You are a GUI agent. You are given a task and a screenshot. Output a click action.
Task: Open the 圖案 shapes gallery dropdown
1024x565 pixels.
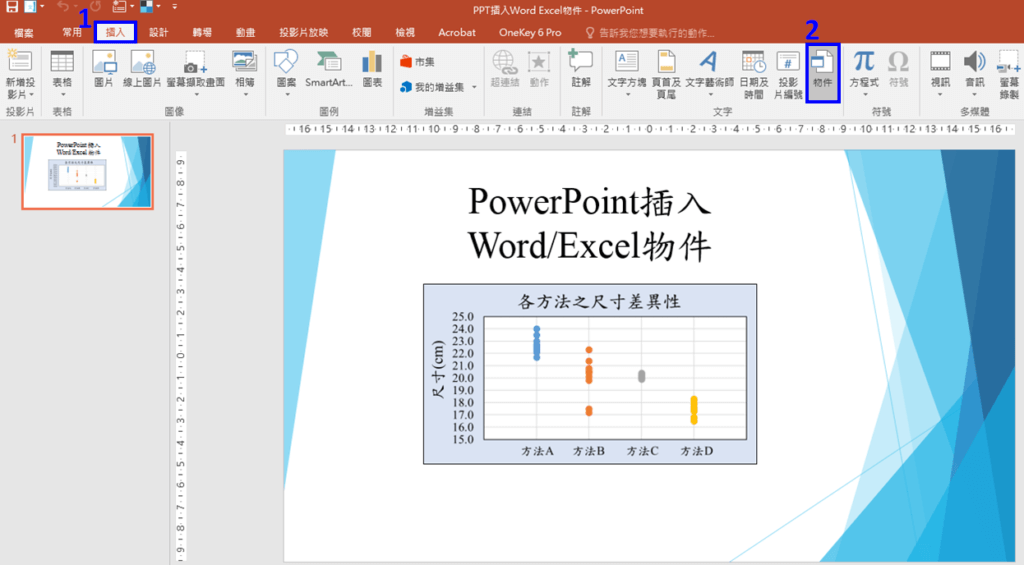pyautogui.click(x=286, y=93)
